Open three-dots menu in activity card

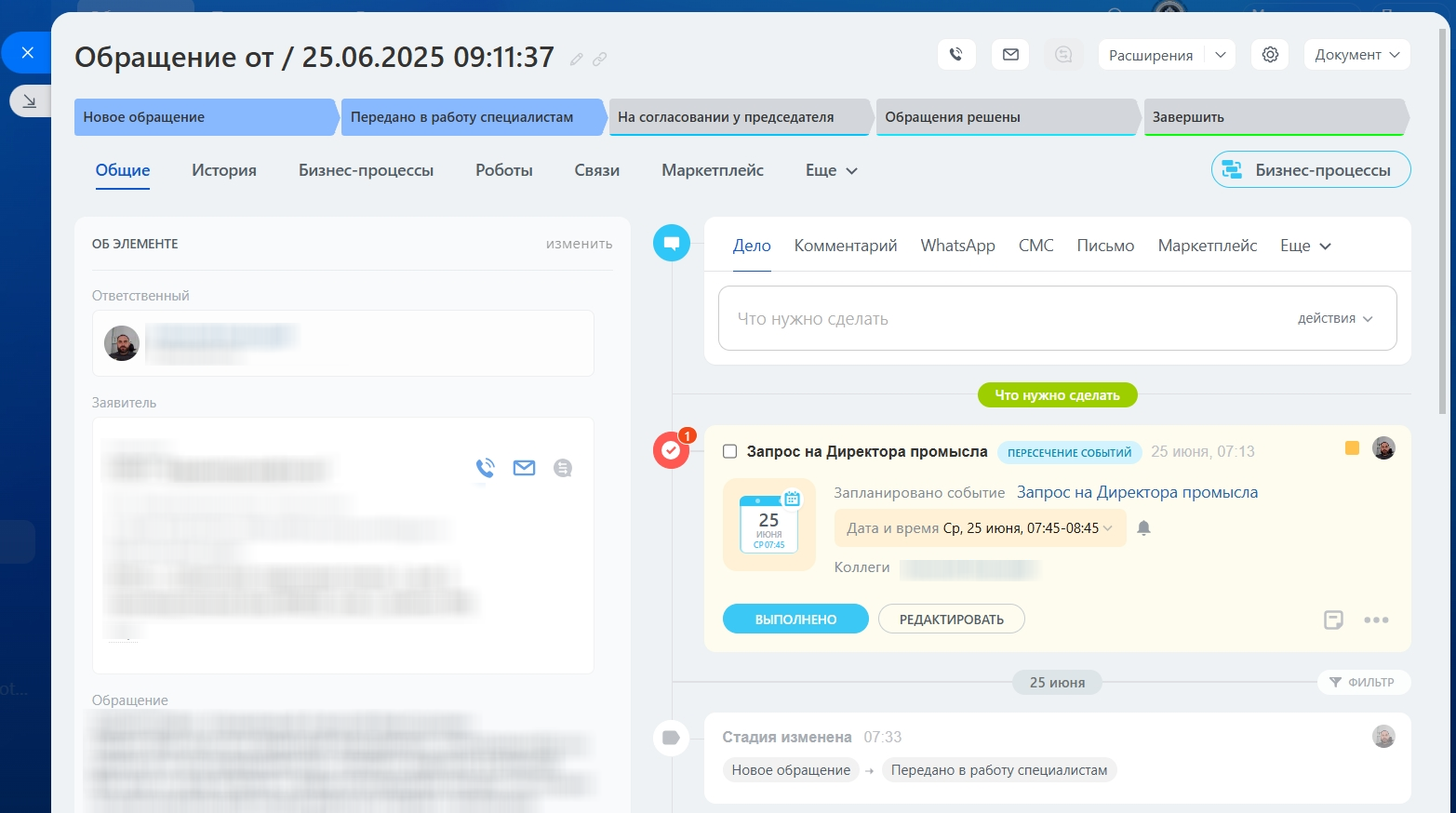(x=1376, y=620)
